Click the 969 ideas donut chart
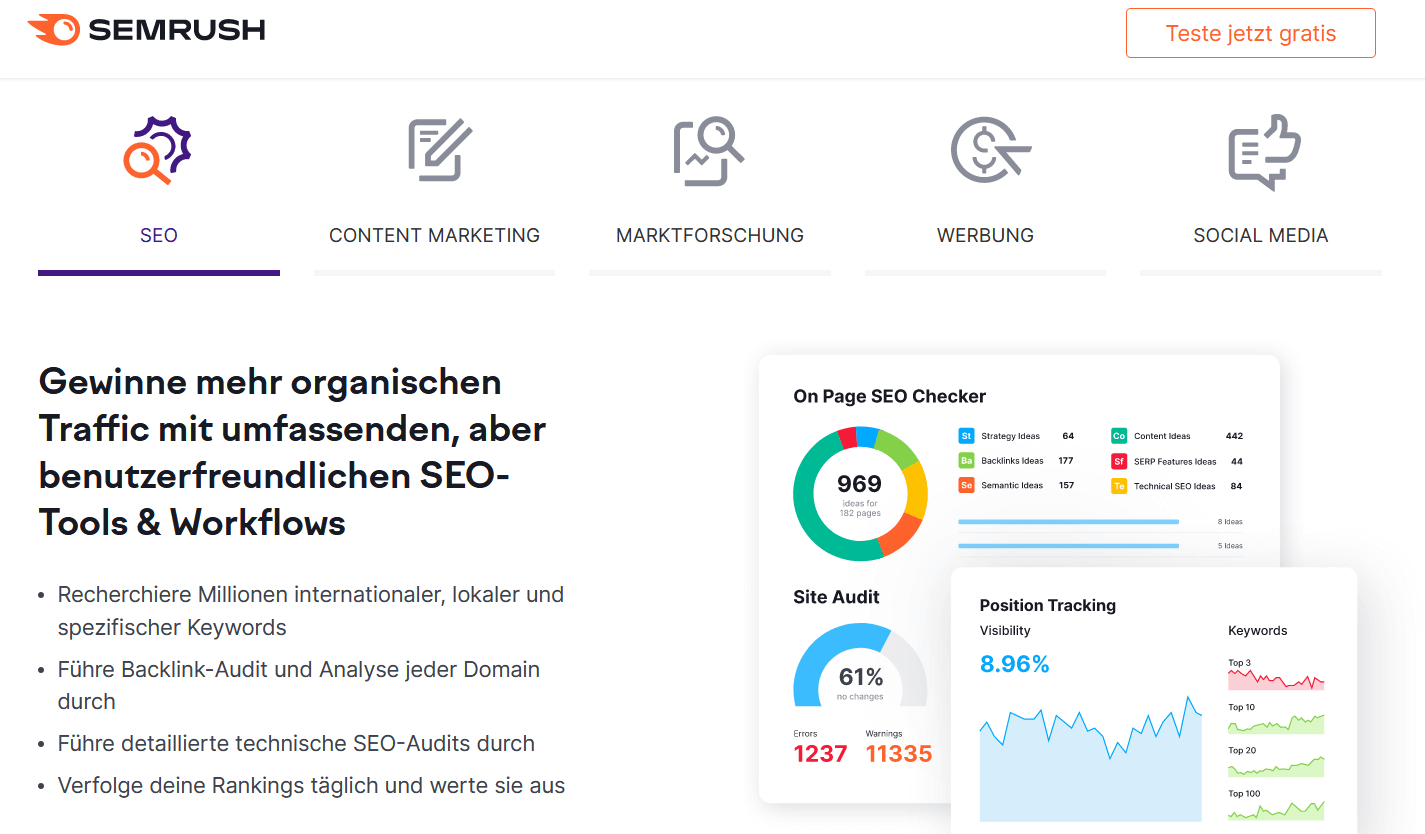 860,493
